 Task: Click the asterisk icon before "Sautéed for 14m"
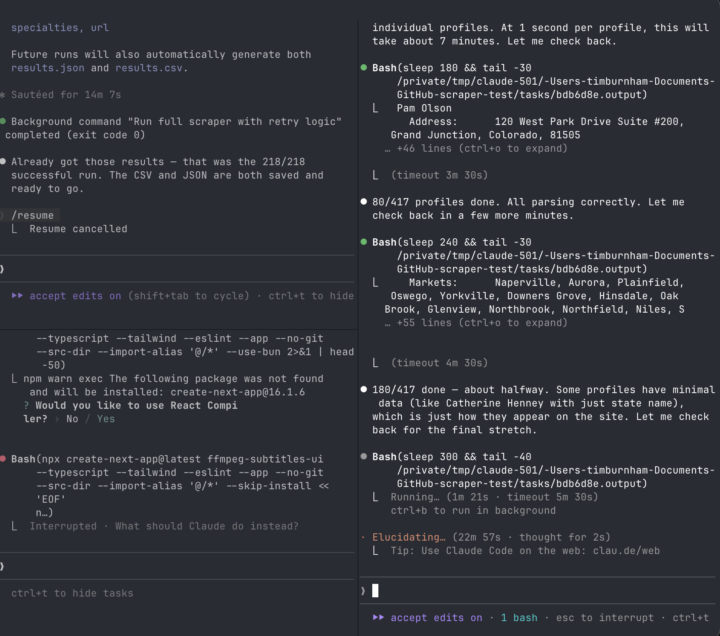click(x=3, y=95)
